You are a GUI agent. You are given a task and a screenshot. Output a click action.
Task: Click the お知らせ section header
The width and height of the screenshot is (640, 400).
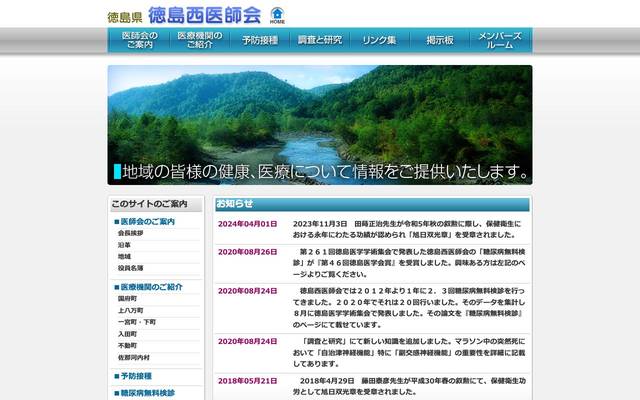coord(372,204)
